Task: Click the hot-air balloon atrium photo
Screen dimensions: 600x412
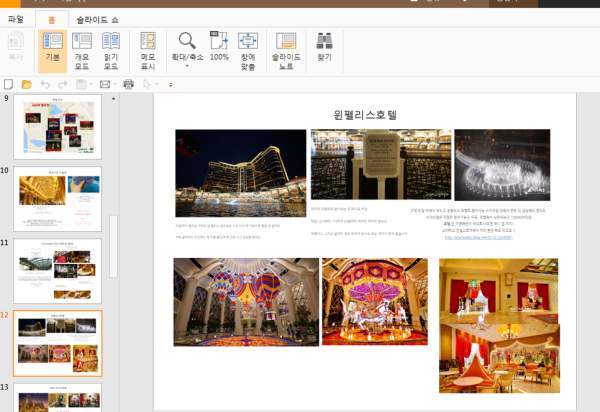Action: [x=246, y=302]
